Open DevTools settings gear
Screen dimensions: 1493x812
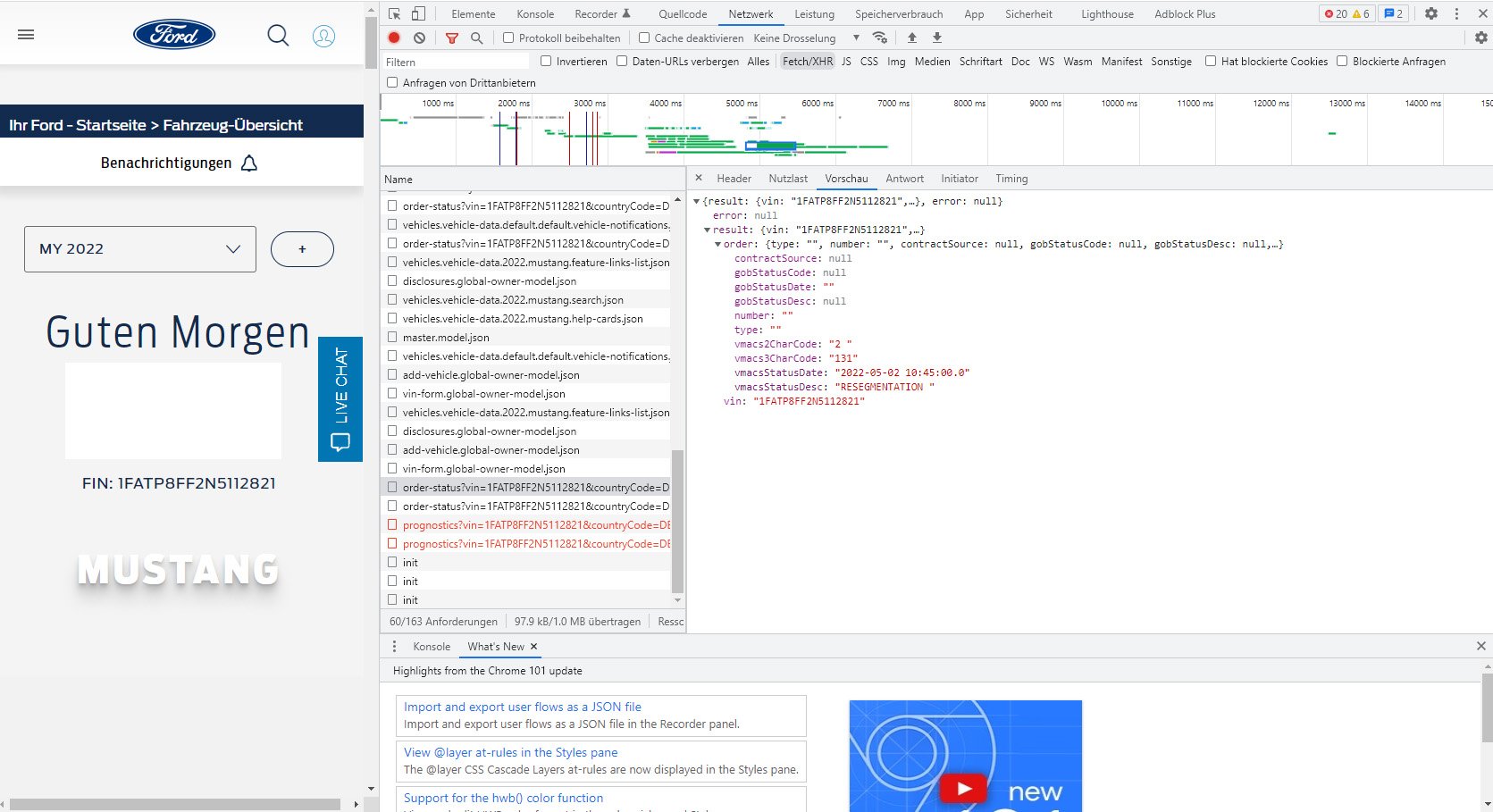(x=1431, y=13)
